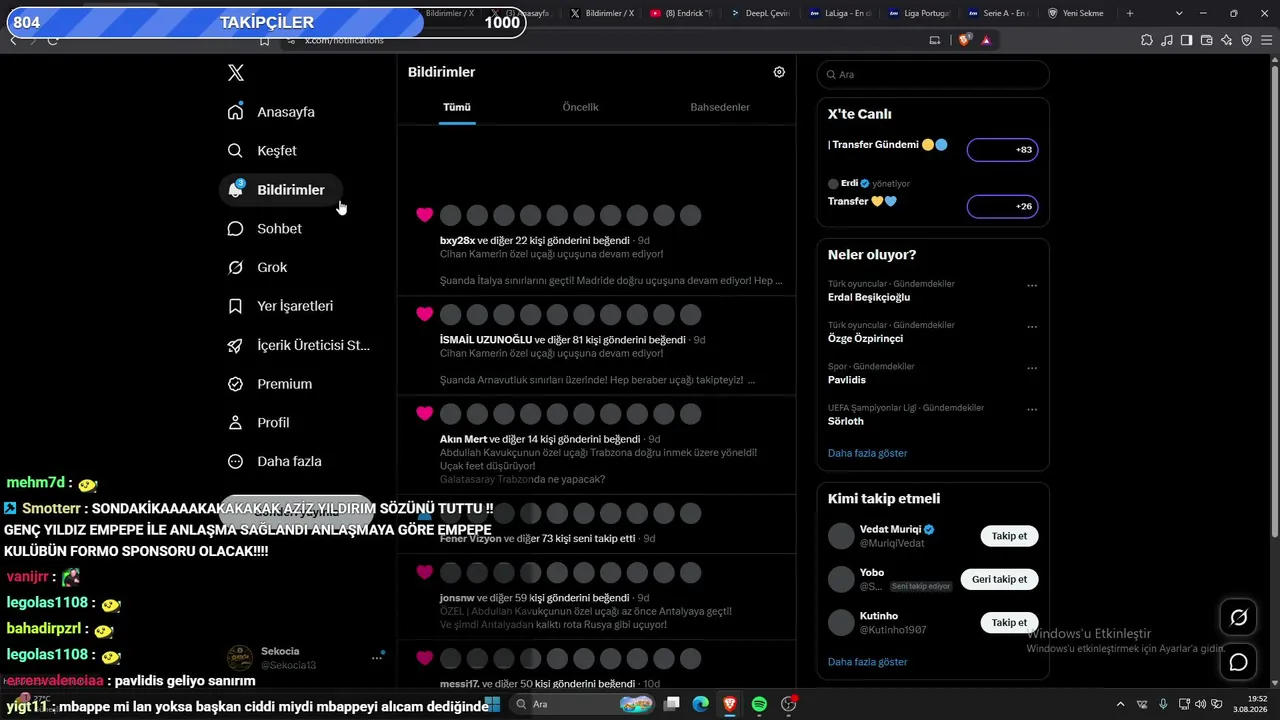Screen dimensions: 1280x720
Task: Open Task View in the taskbar
Action: (x=672, y=705)
